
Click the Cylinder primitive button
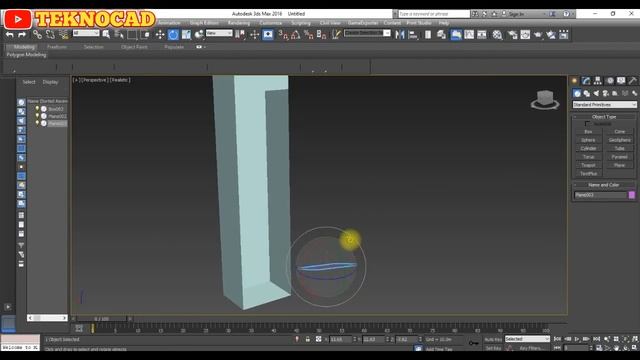(x=588, y=149)
